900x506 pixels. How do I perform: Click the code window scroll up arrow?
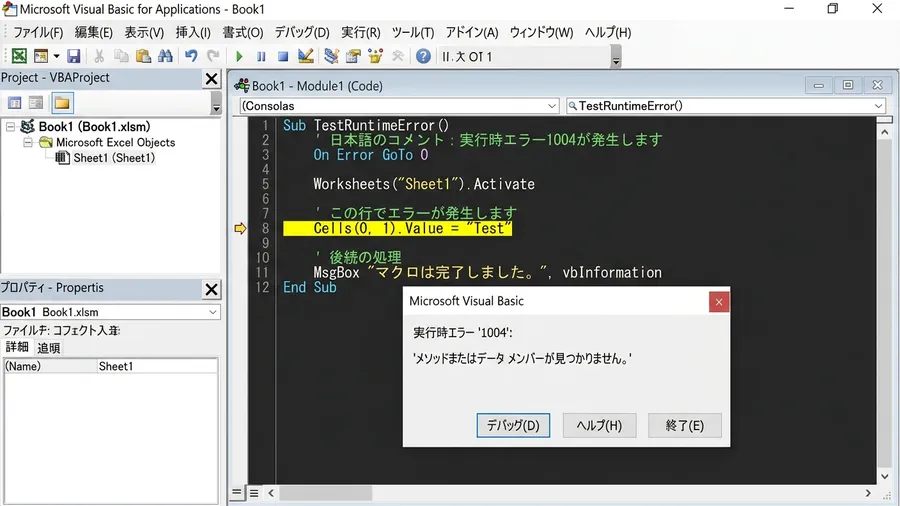click(885, 133)
